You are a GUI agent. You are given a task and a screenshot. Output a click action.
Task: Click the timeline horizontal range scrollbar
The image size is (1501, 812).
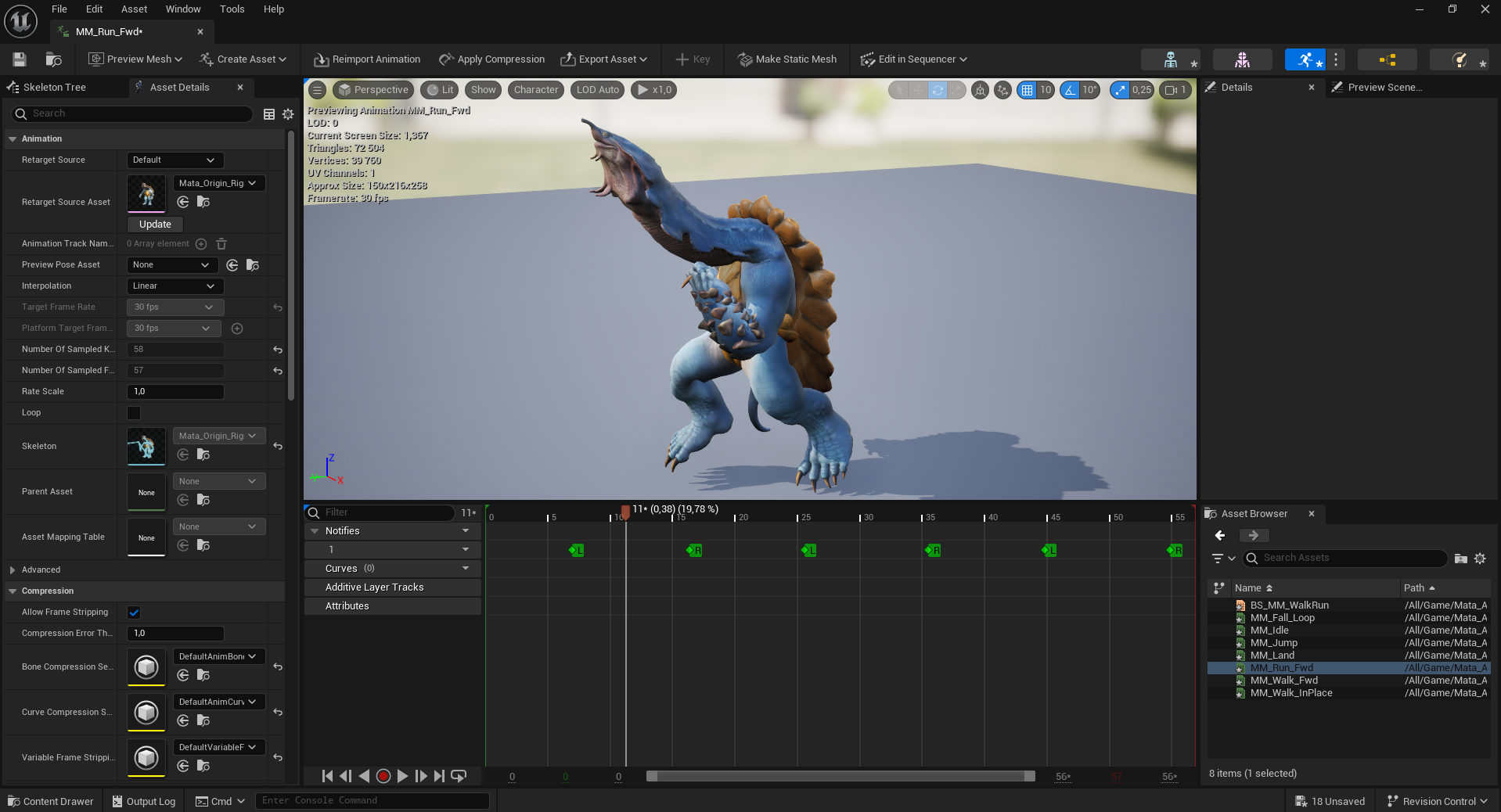pos(840,776)
